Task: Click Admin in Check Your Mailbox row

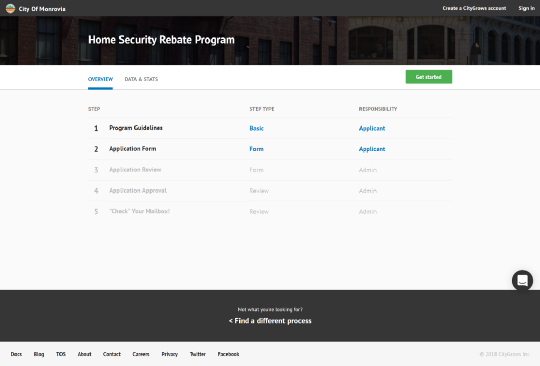Action: click(368, 212)
